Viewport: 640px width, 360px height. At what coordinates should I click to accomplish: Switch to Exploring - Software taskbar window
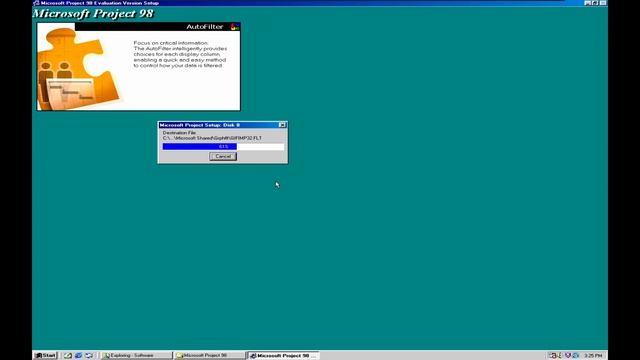pyautogui.click(x=136, y=356)
